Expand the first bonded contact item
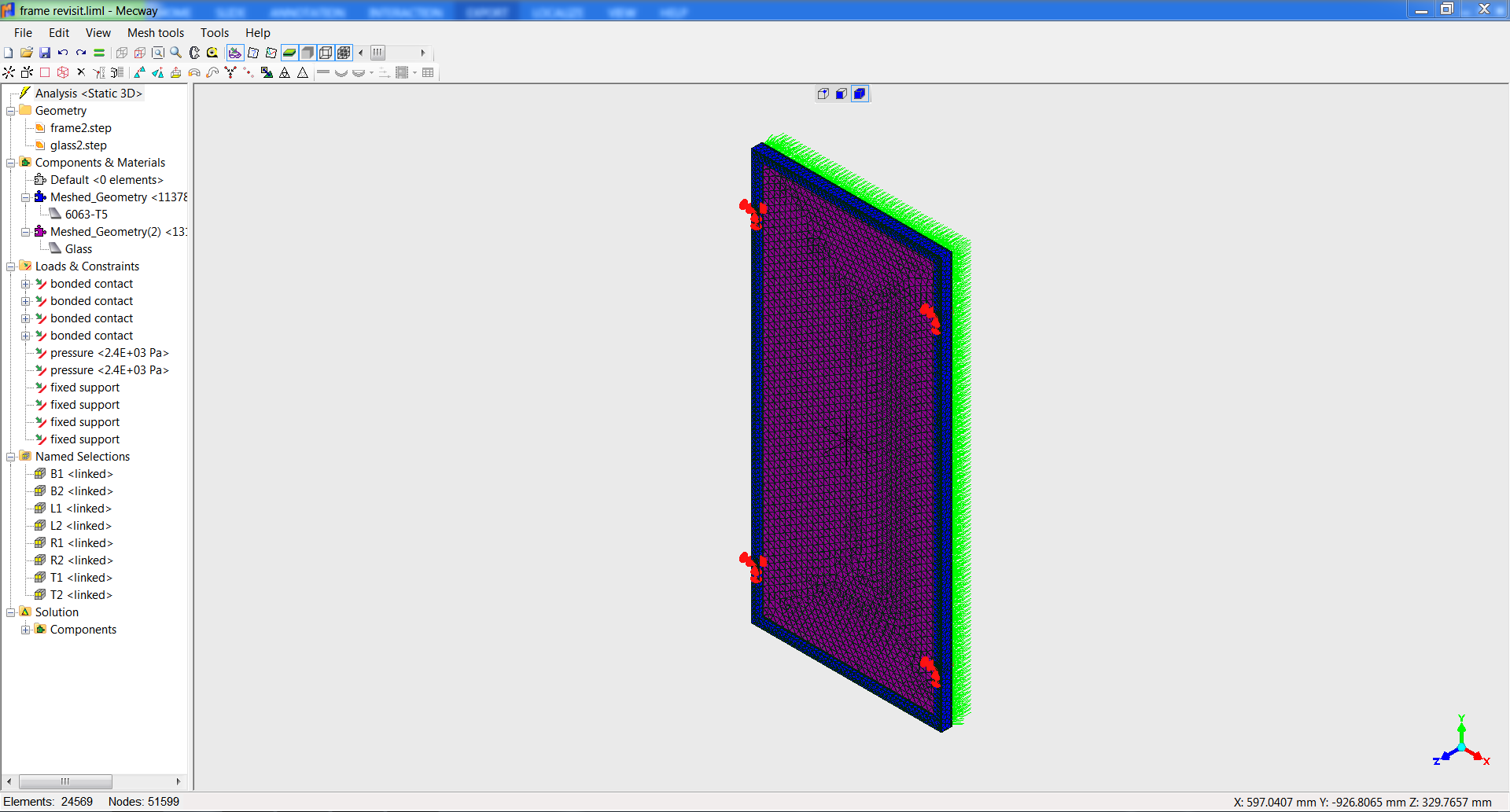 click(x=26, y=284)
